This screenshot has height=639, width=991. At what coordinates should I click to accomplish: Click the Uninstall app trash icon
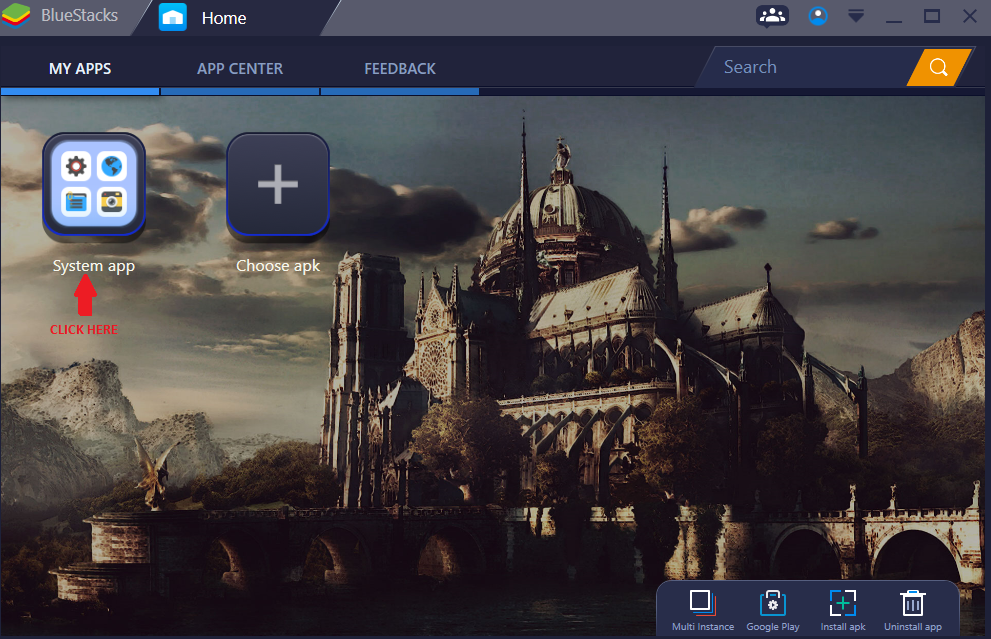913,603
